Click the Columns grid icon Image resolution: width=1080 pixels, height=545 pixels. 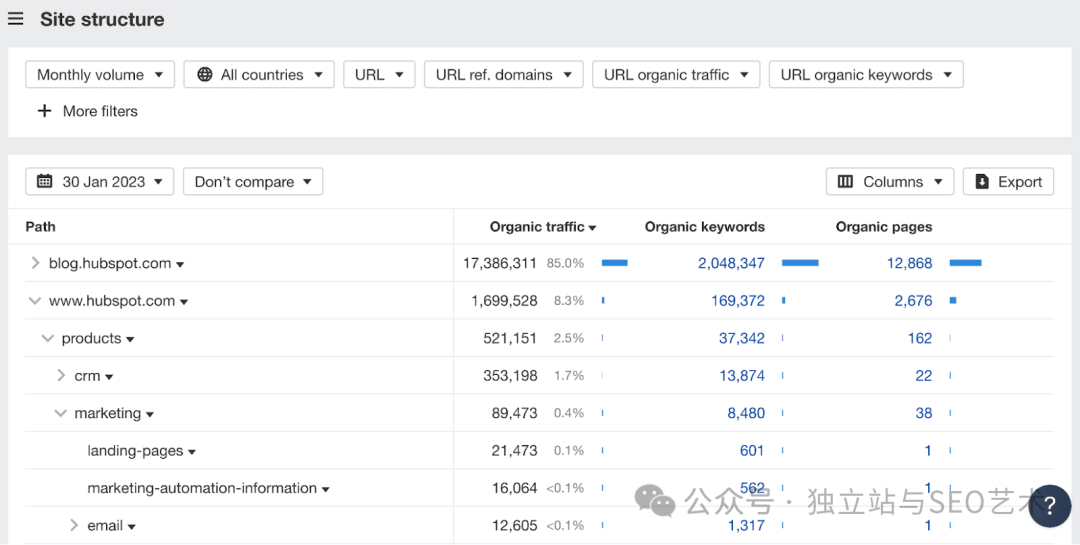845,181
